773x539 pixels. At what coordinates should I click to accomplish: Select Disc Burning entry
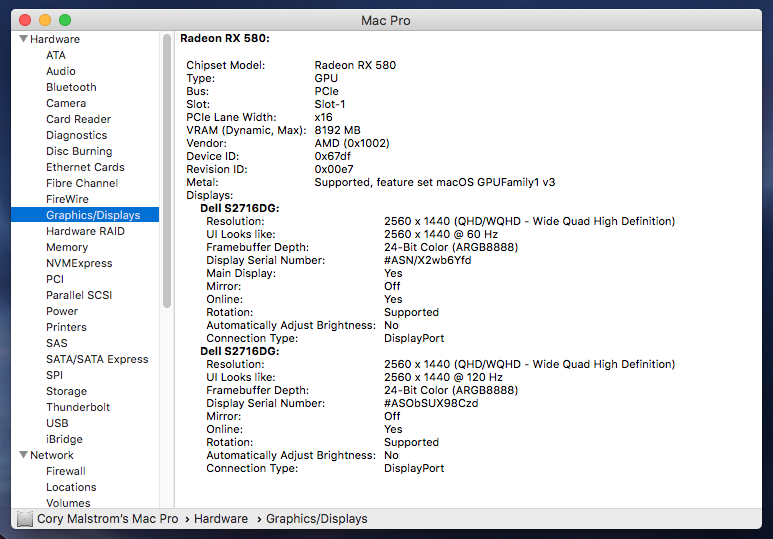(79, 151)
